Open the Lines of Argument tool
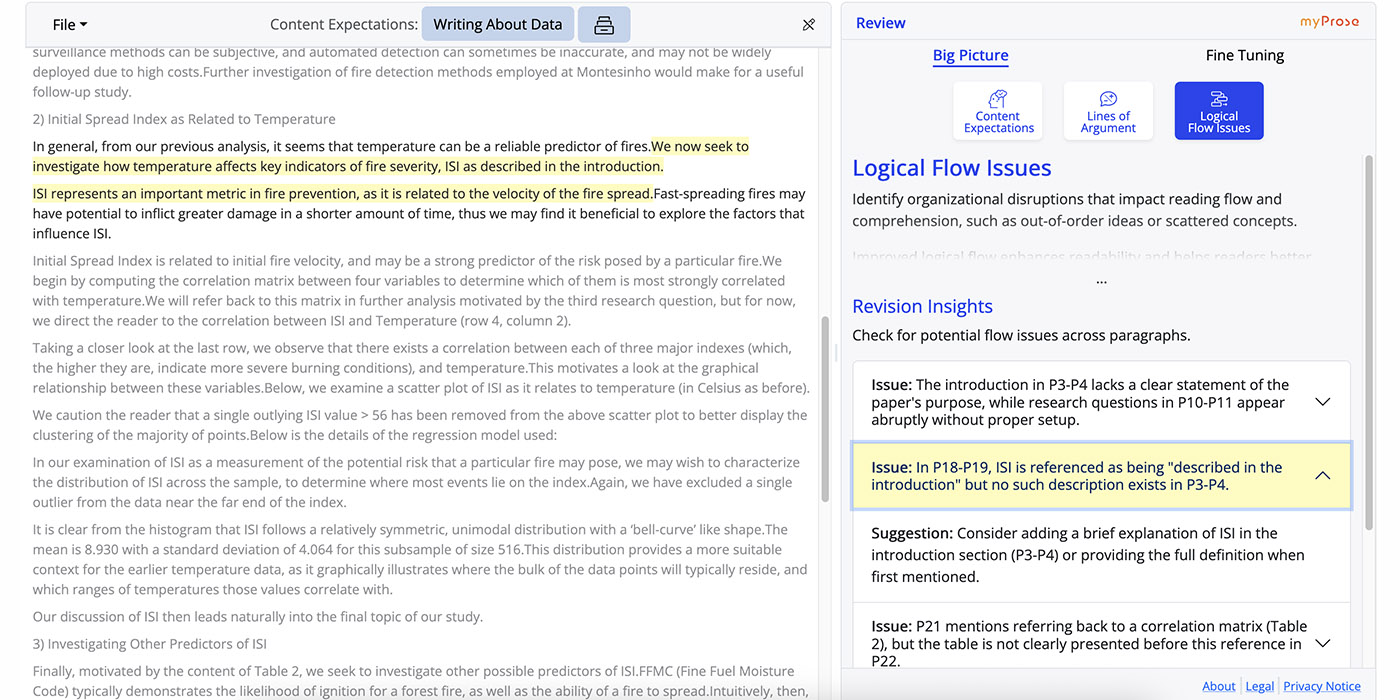The height and width of the screenshot is (700, 1400). (x=1108, y=110)
